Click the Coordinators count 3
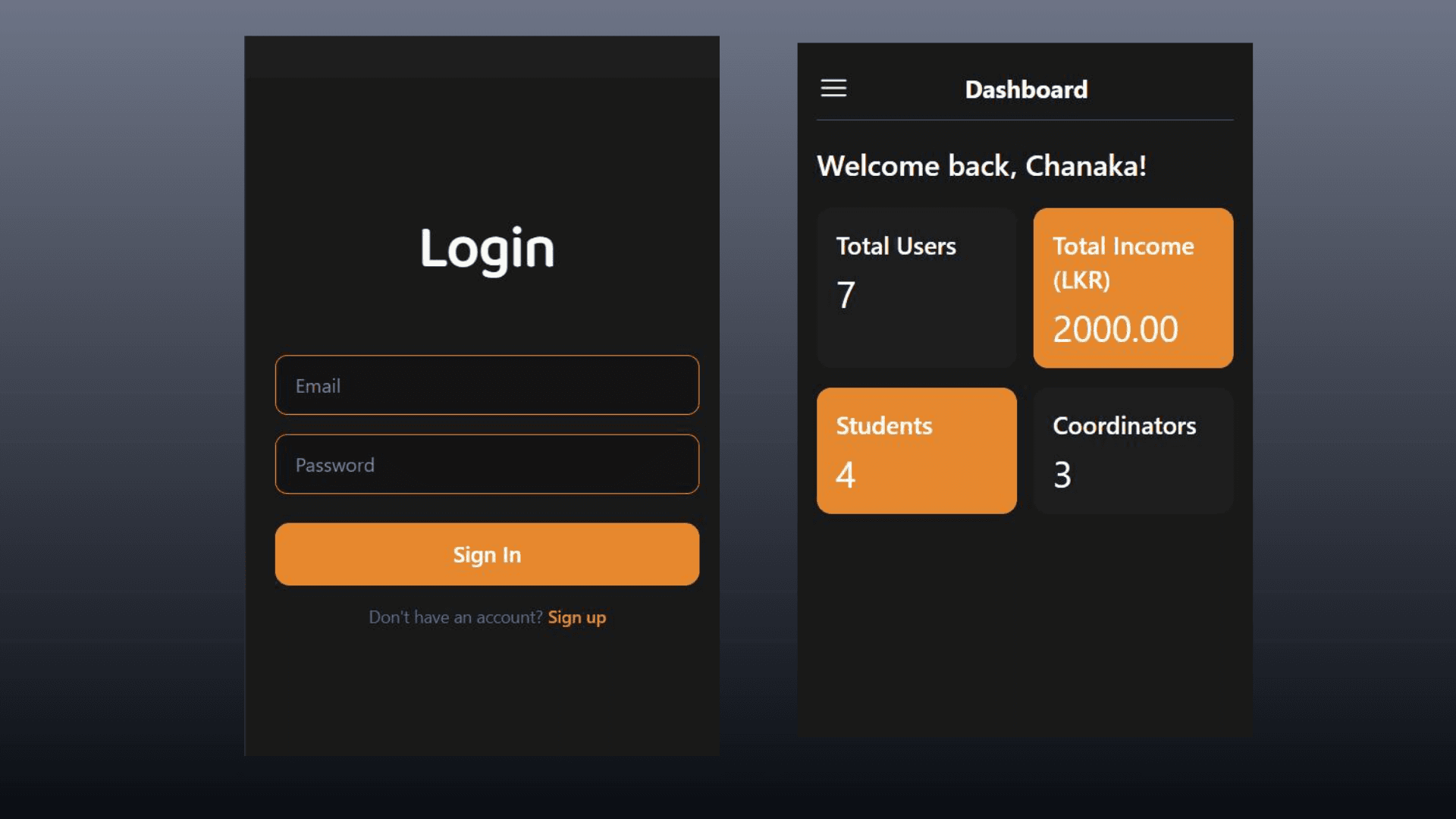Viewport: 1456px width, 819px height. 1062,475
